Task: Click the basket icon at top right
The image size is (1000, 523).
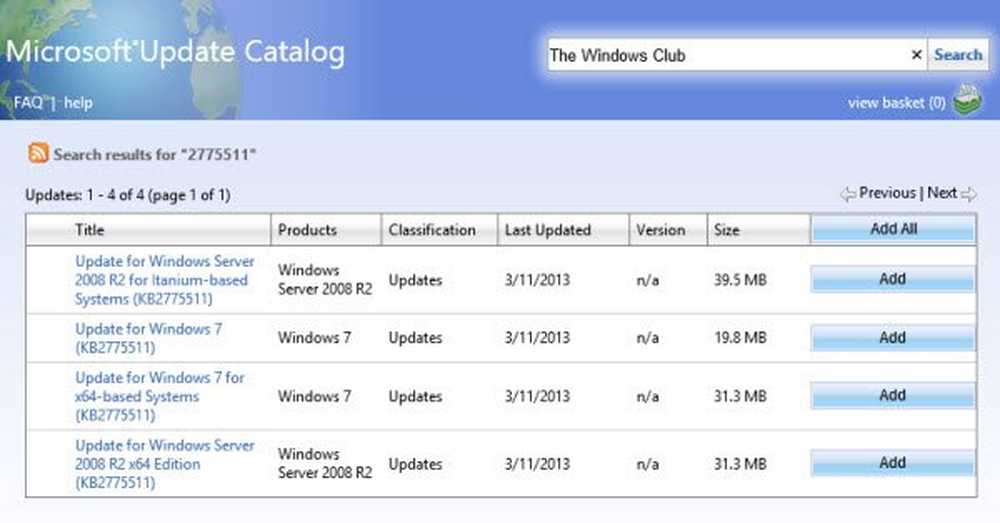Action: click(966, 101)
